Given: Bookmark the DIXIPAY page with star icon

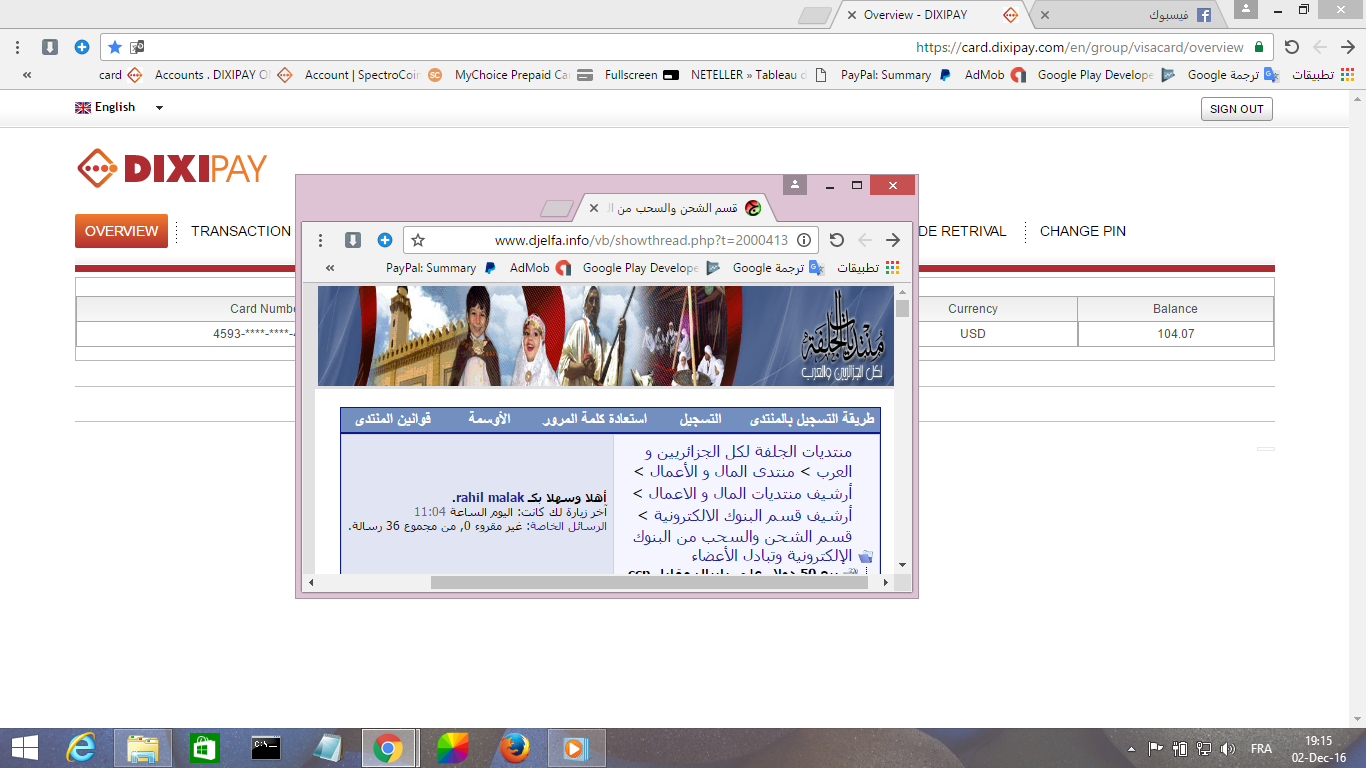Looking at the screenshot, I should tap(115, 47).
